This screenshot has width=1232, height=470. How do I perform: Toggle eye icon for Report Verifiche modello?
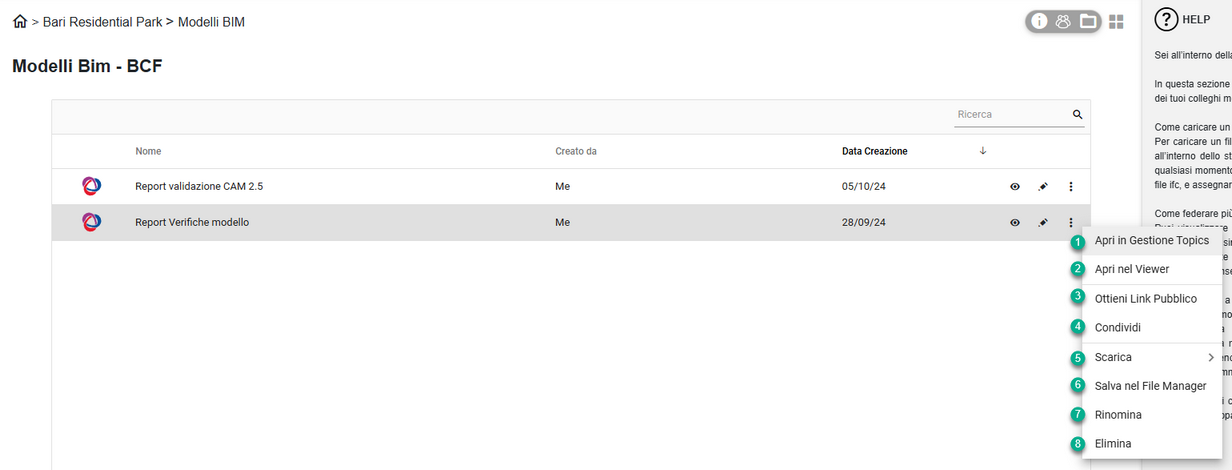click(1015, 223)
